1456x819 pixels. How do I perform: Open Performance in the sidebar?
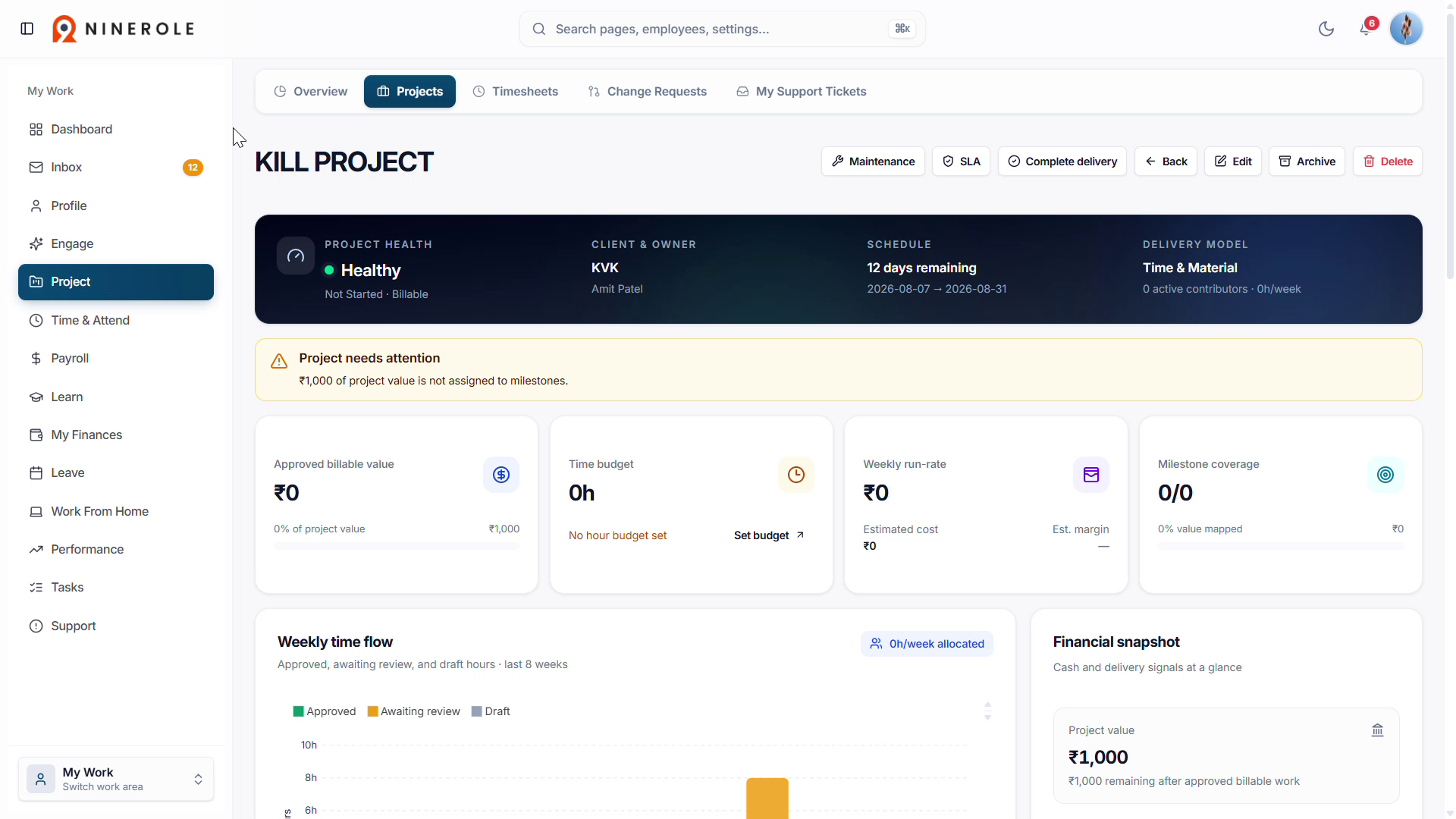pyautogui.click(x=116, y=549)
